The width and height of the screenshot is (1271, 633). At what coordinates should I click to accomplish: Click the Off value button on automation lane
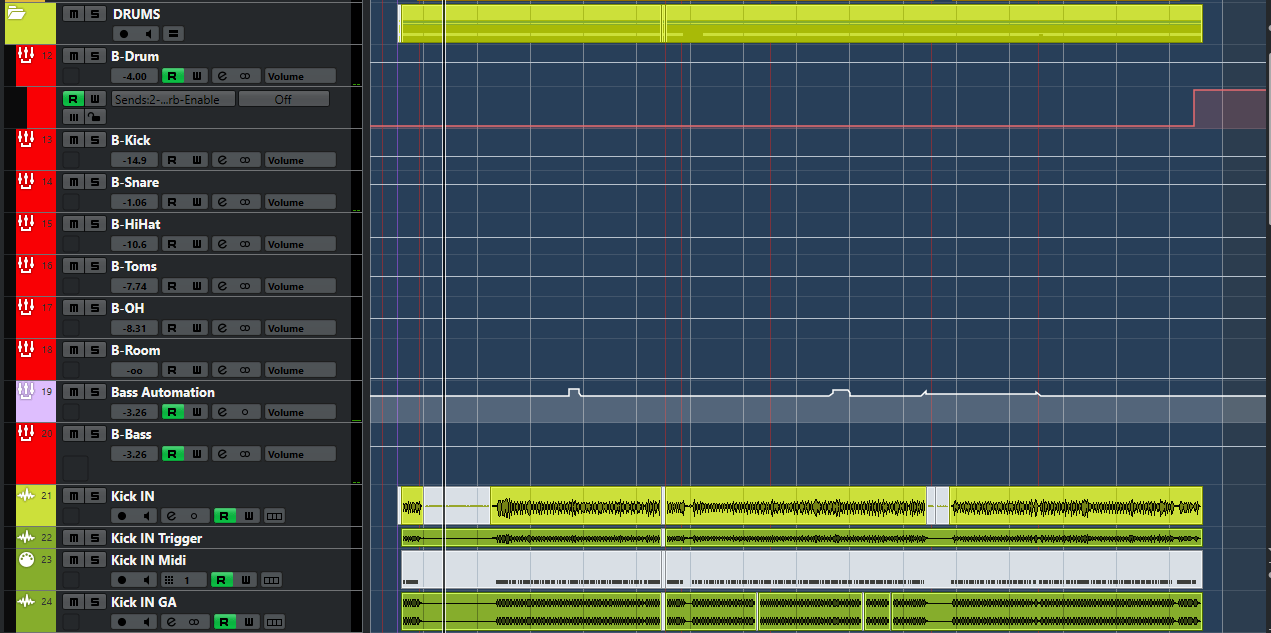(283, 99)
